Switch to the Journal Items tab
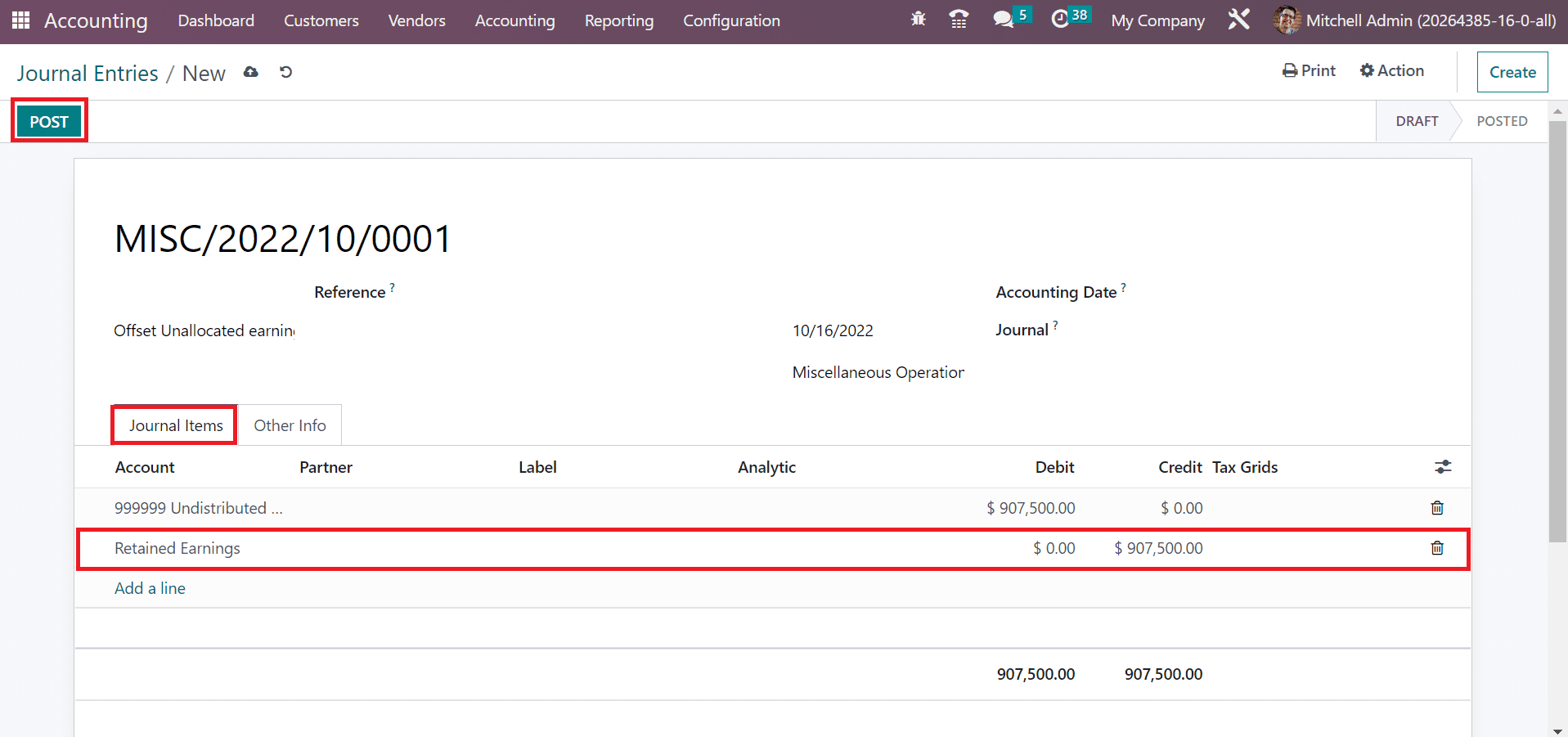The height and width of the screenshot is (737, 1568). (x=176, y=425)
